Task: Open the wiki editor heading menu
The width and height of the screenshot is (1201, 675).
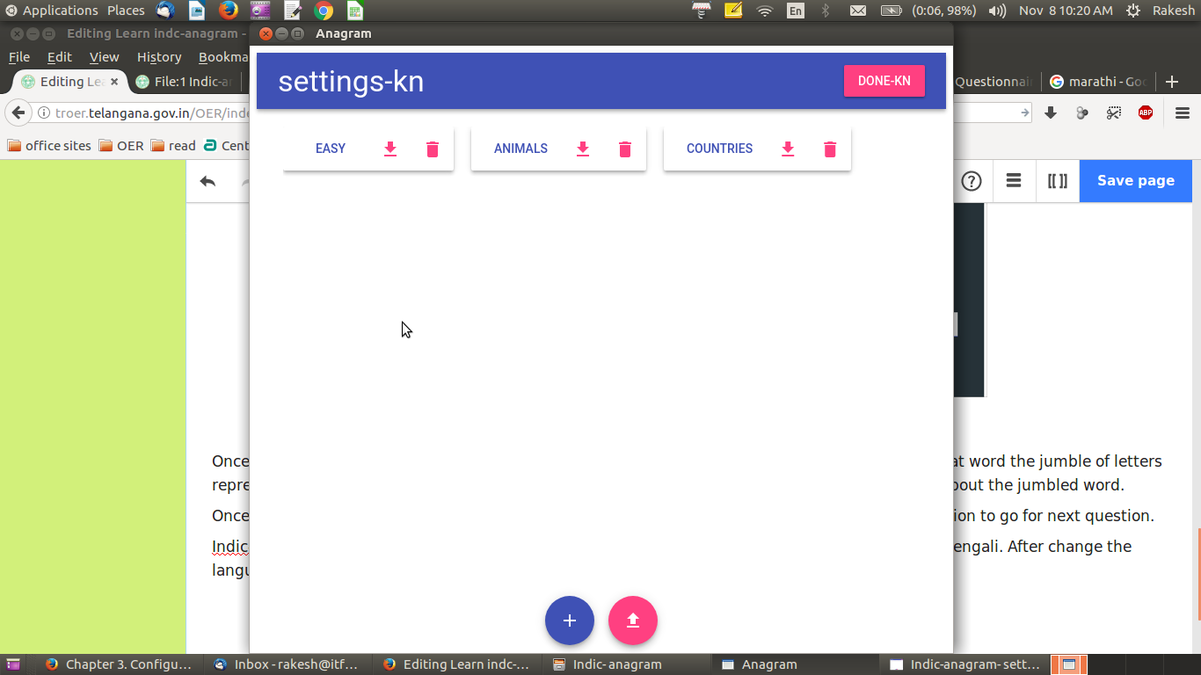Action: click(1013, 181)
